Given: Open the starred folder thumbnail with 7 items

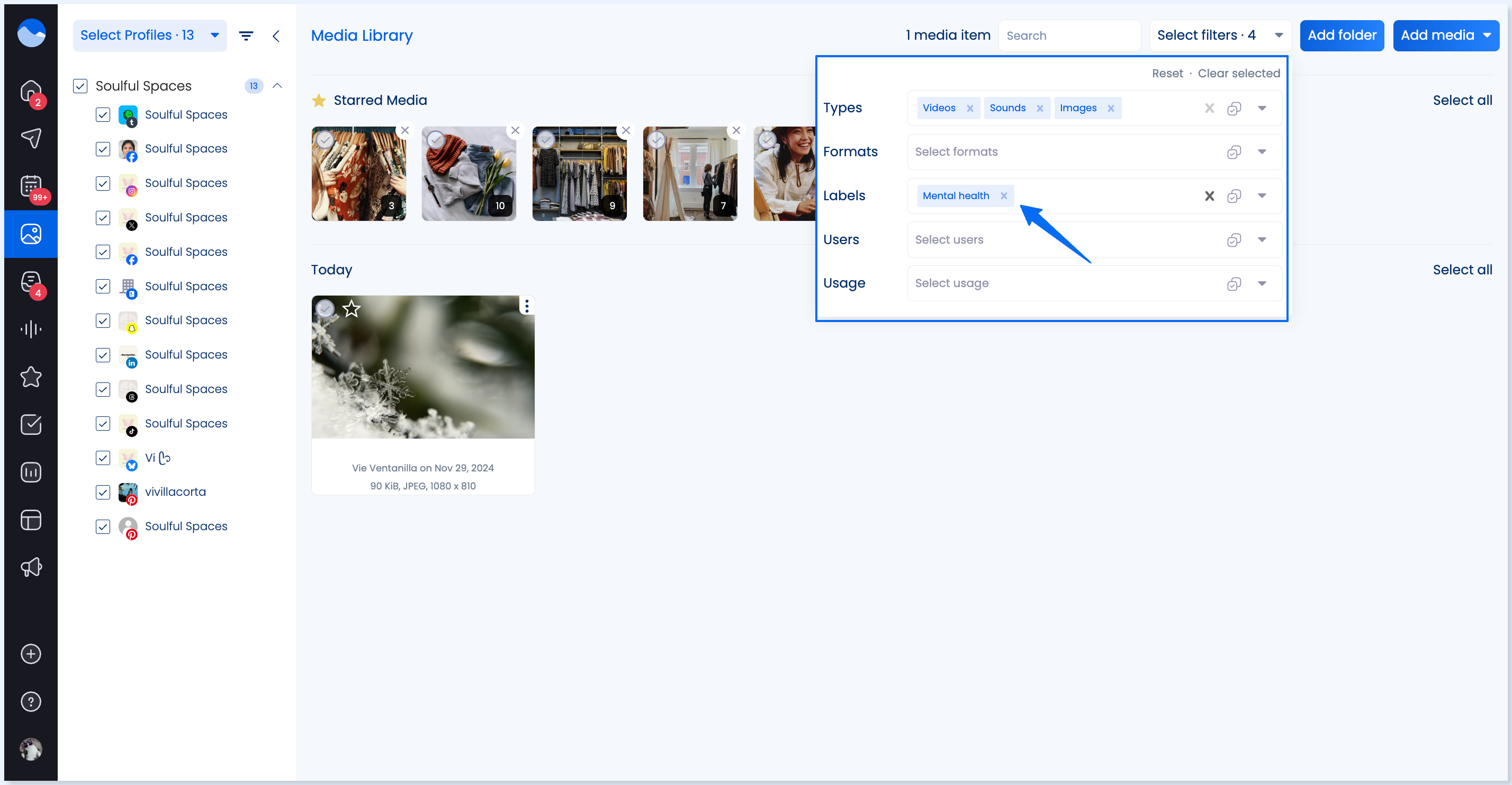Looking at the screenshot, I should (x=690, y=174).
